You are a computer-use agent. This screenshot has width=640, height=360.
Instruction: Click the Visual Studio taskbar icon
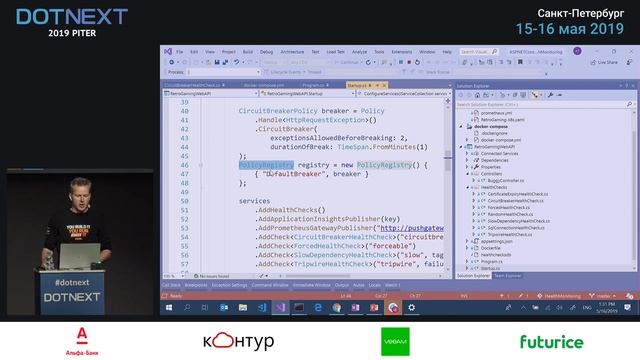pyautogui.click(x=280, y=307)
